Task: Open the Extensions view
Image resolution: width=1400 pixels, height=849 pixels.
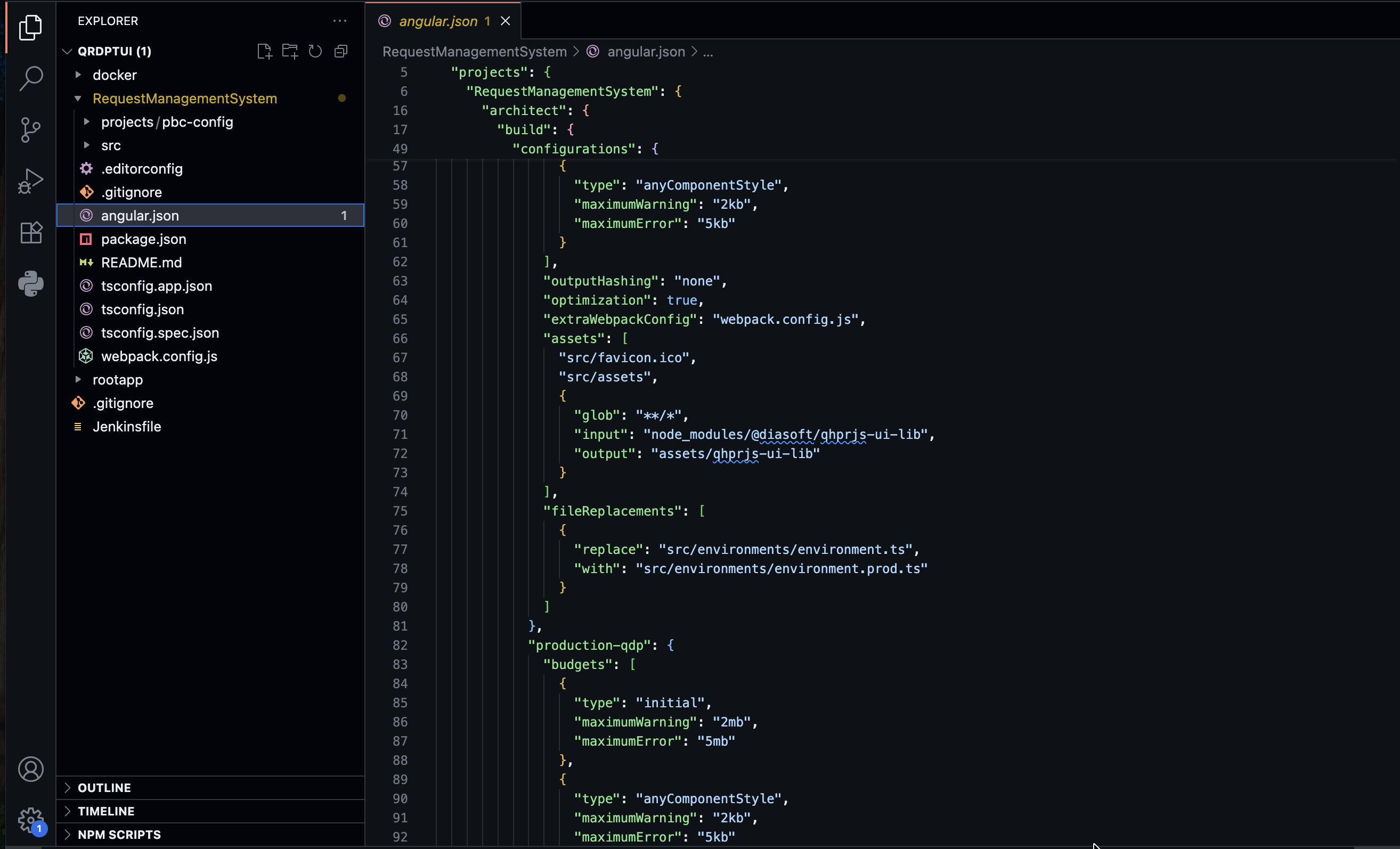Action: tap(31, 232)
